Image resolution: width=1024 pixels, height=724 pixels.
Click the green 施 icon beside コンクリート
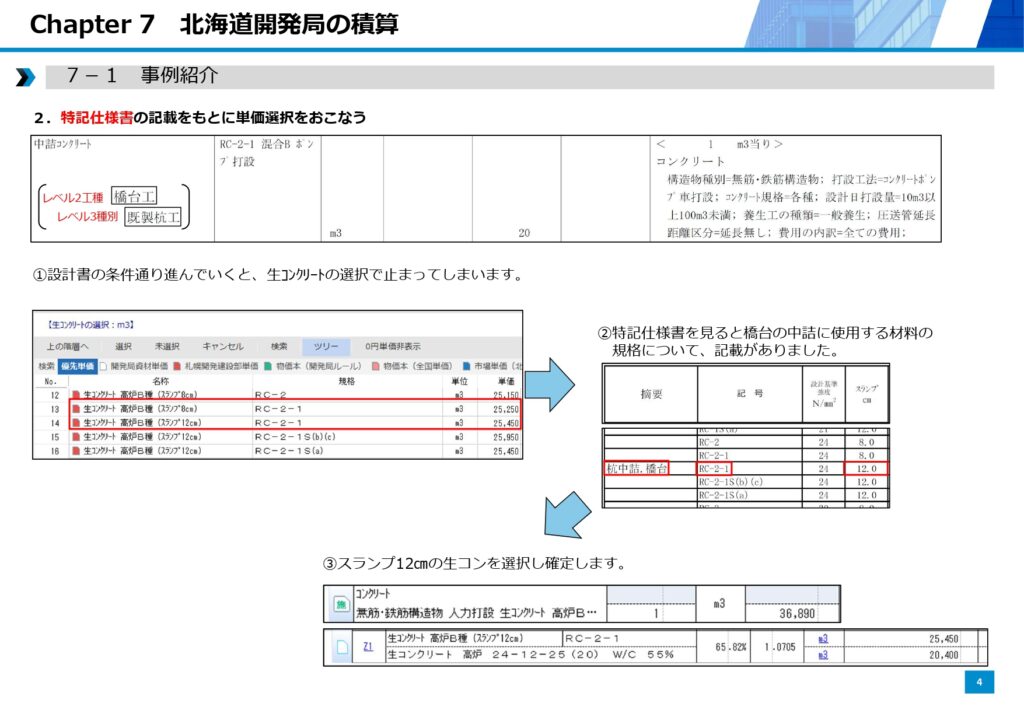(x=340, y=603)
